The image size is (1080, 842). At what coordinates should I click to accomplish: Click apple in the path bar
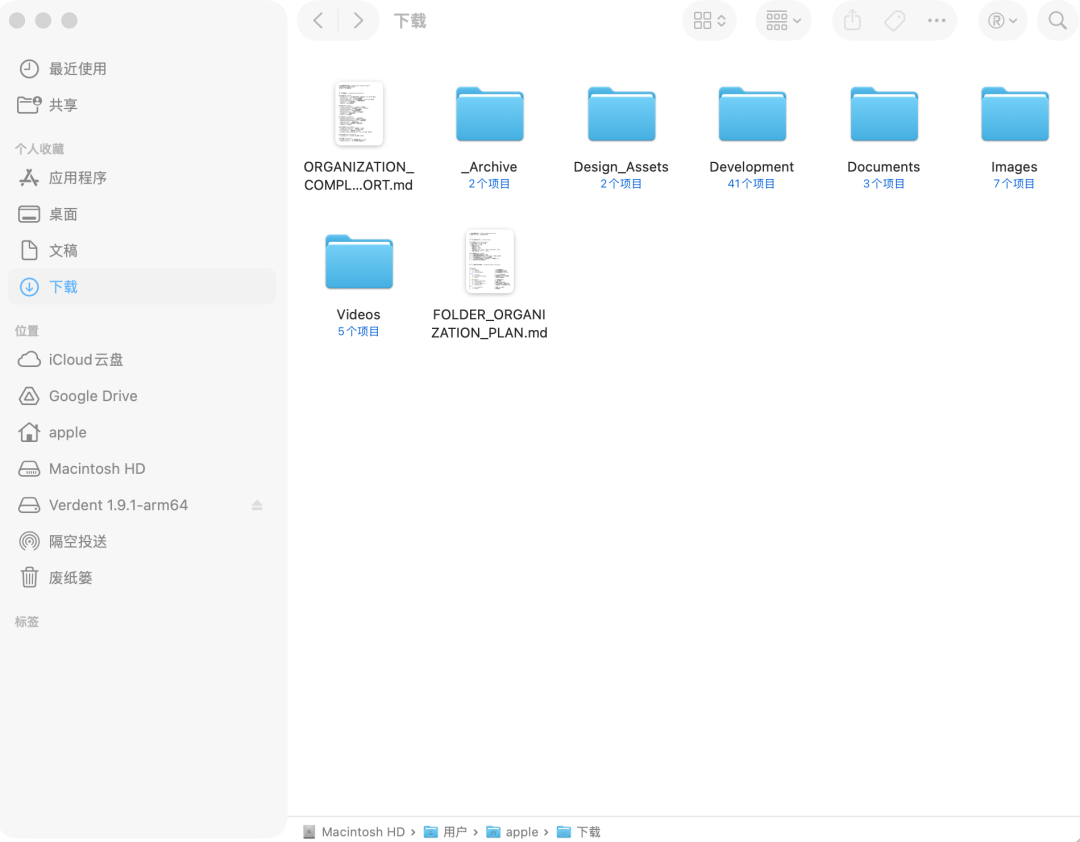tap(521, 832)
